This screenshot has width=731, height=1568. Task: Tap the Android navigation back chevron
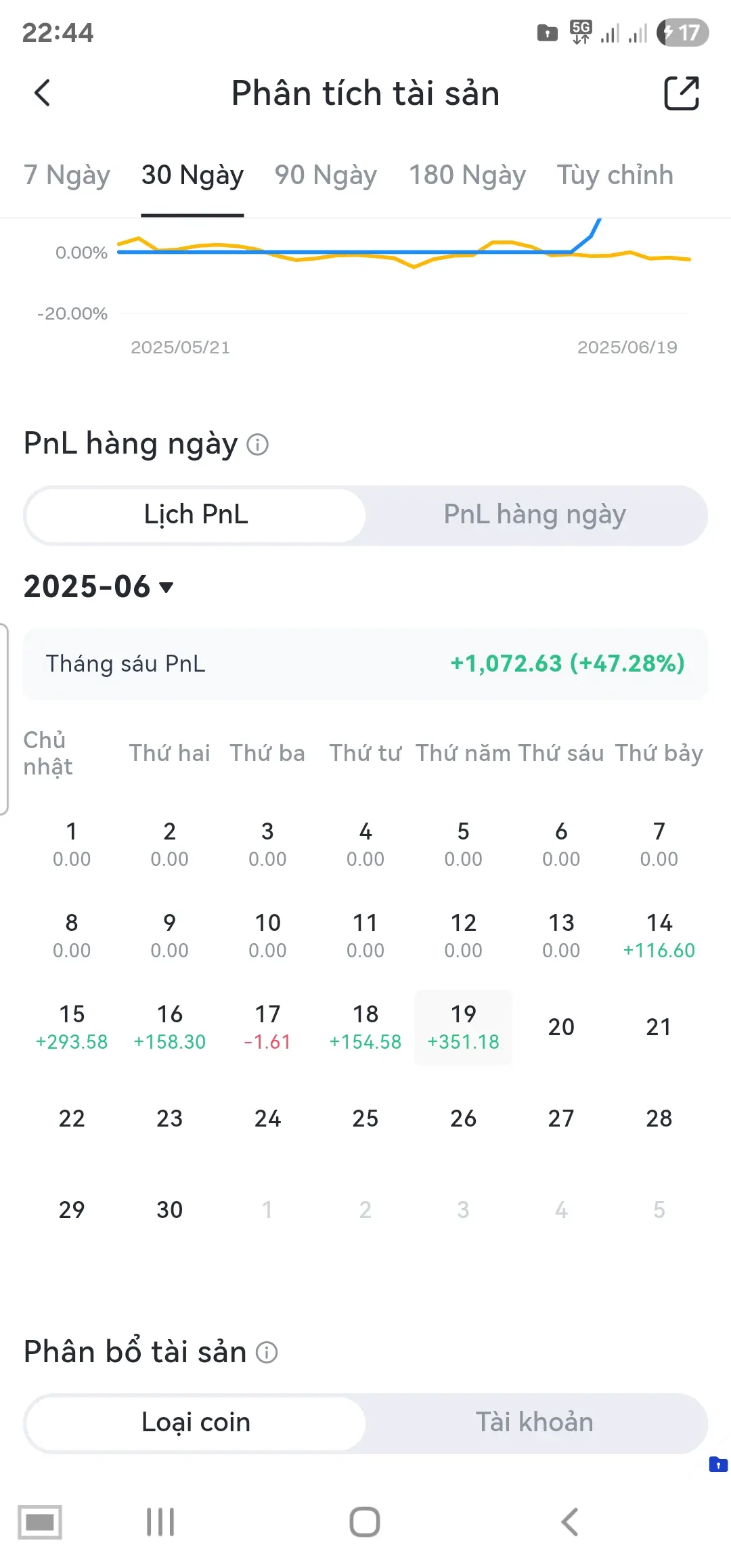coord(570,1522)
